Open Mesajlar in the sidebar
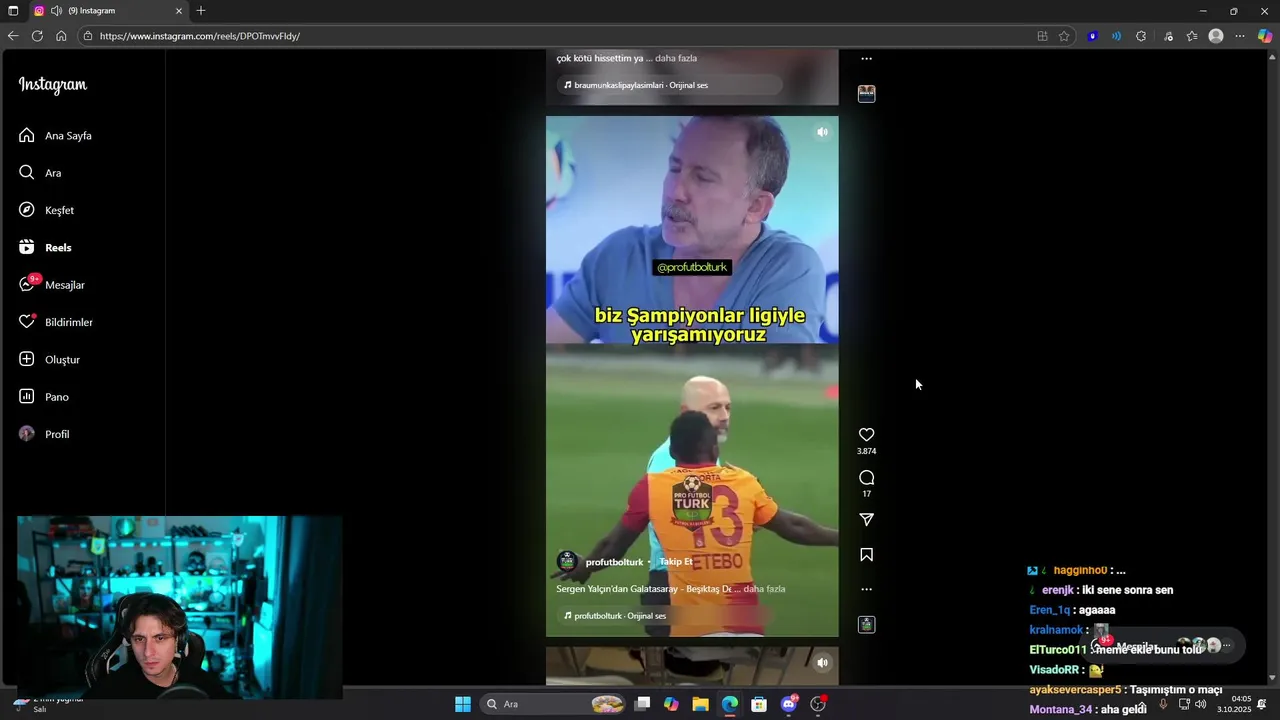1280x720 pixels. pyautogui.click(x=52, y=285)
